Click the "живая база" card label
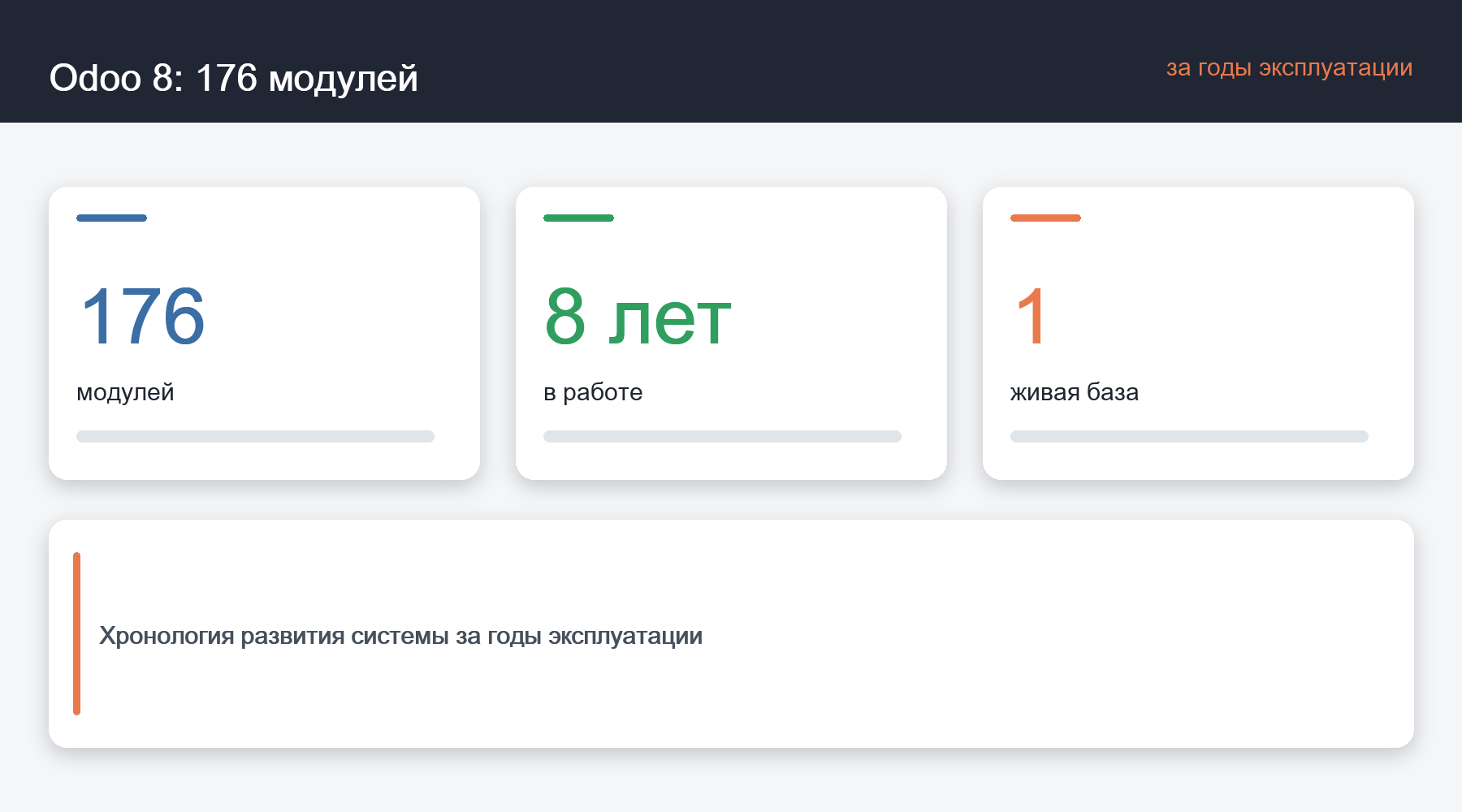Screen dimensions: 1462x812 (1074, 392)
